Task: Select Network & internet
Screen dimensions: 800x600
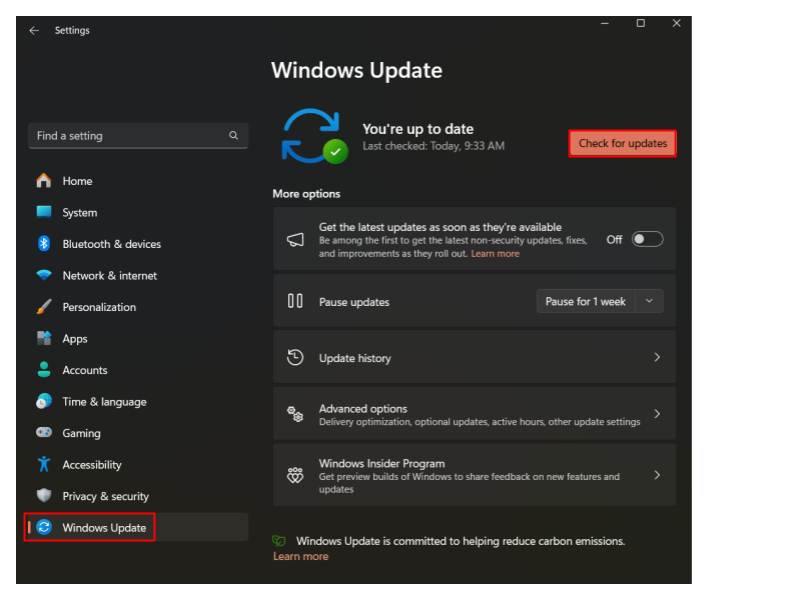Action: 138,276
